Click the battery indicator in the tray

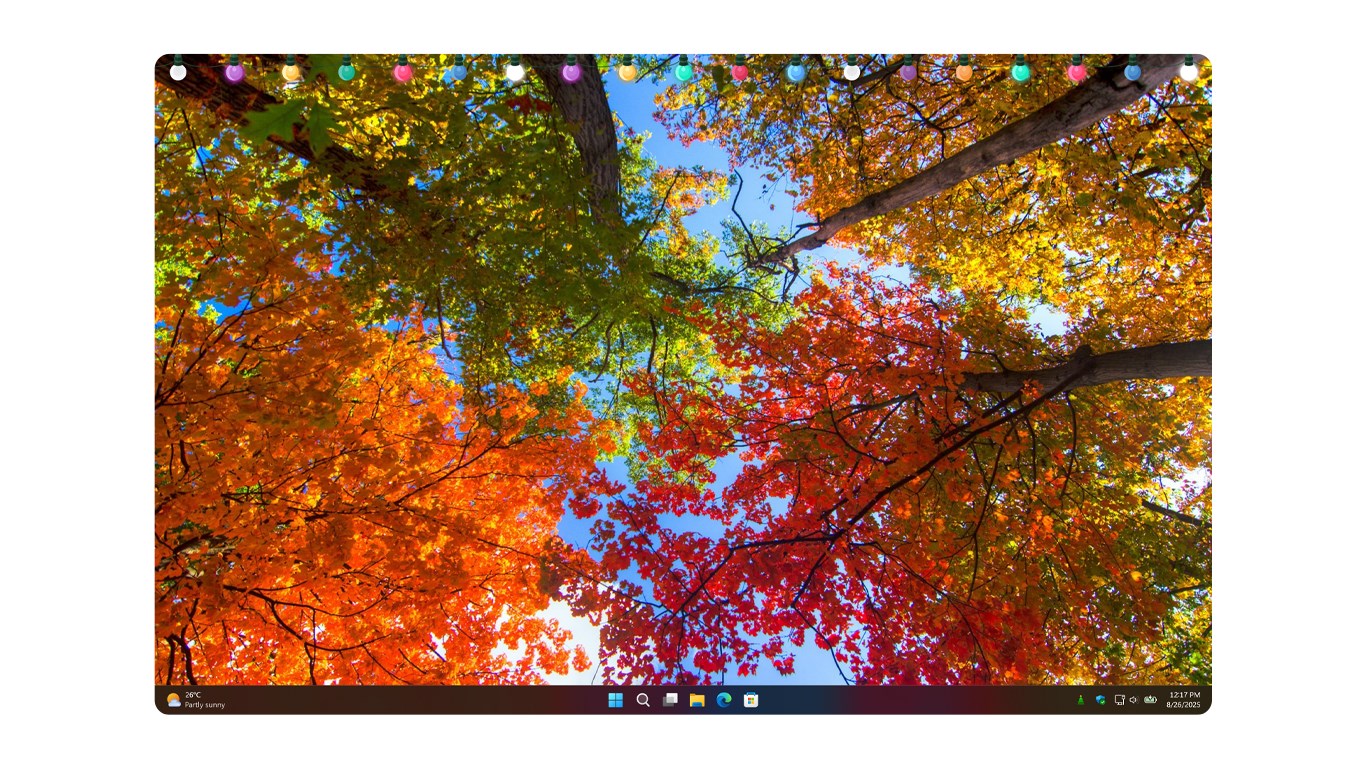1150,700
